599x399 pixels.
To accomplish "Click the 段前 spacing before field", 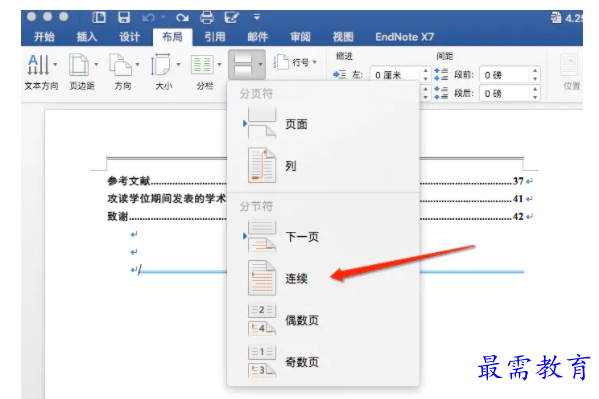I will click(505, 75).
